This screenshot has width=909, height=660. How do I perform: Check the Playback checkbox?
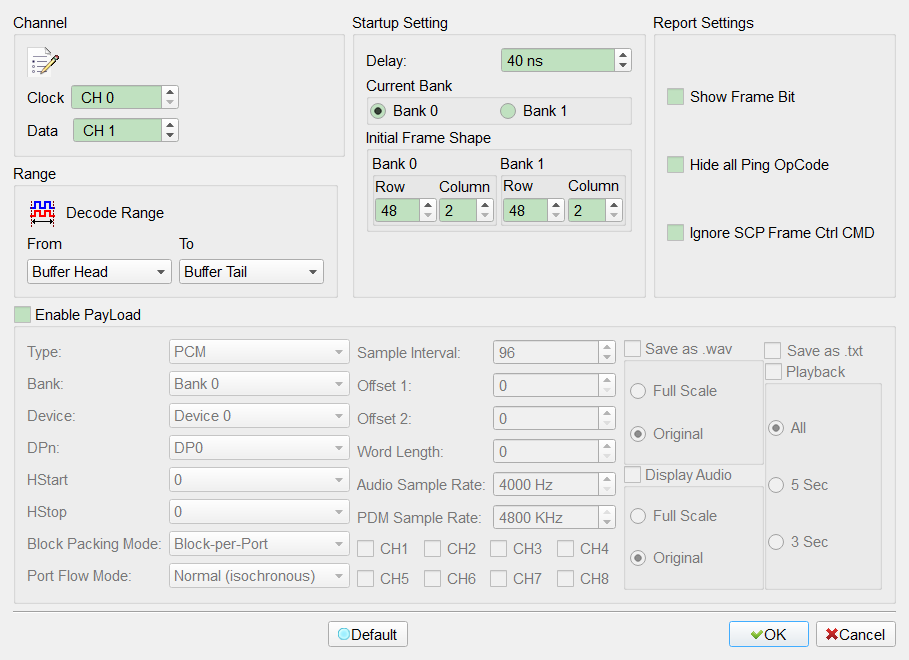tap(773, 372)
